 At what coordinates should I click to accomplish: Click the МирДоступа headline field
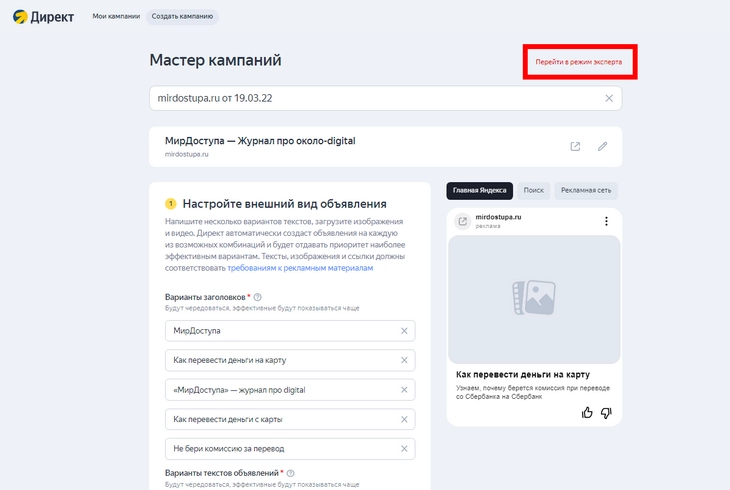pos(290,331)
